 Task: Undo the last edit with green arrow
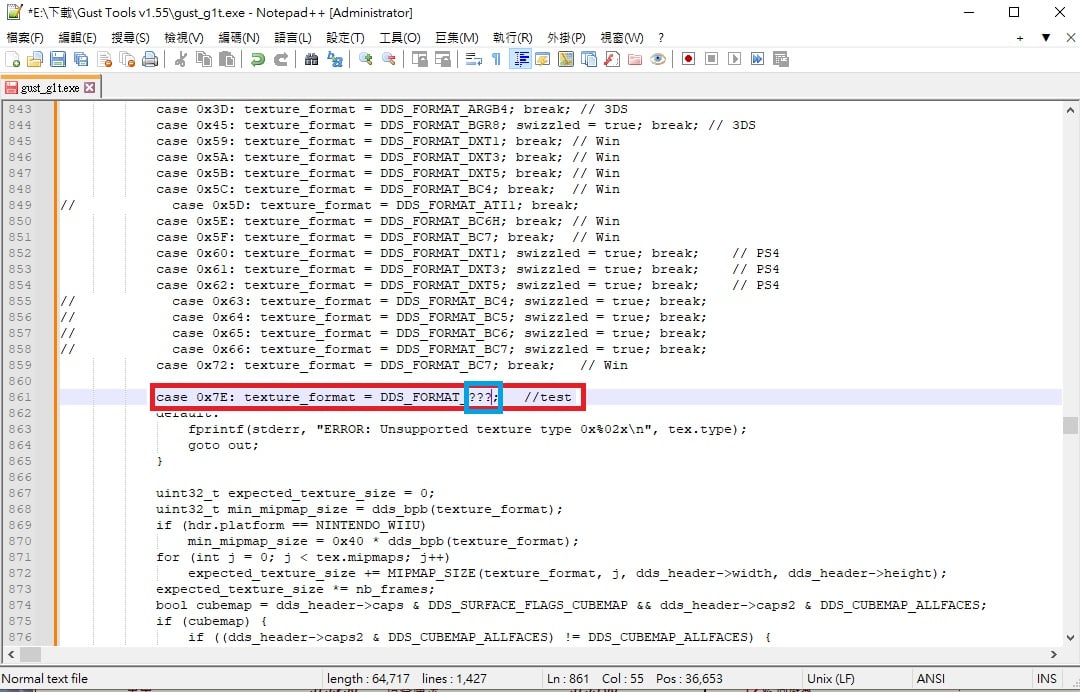pyautogui.click(x=258, y=59)
